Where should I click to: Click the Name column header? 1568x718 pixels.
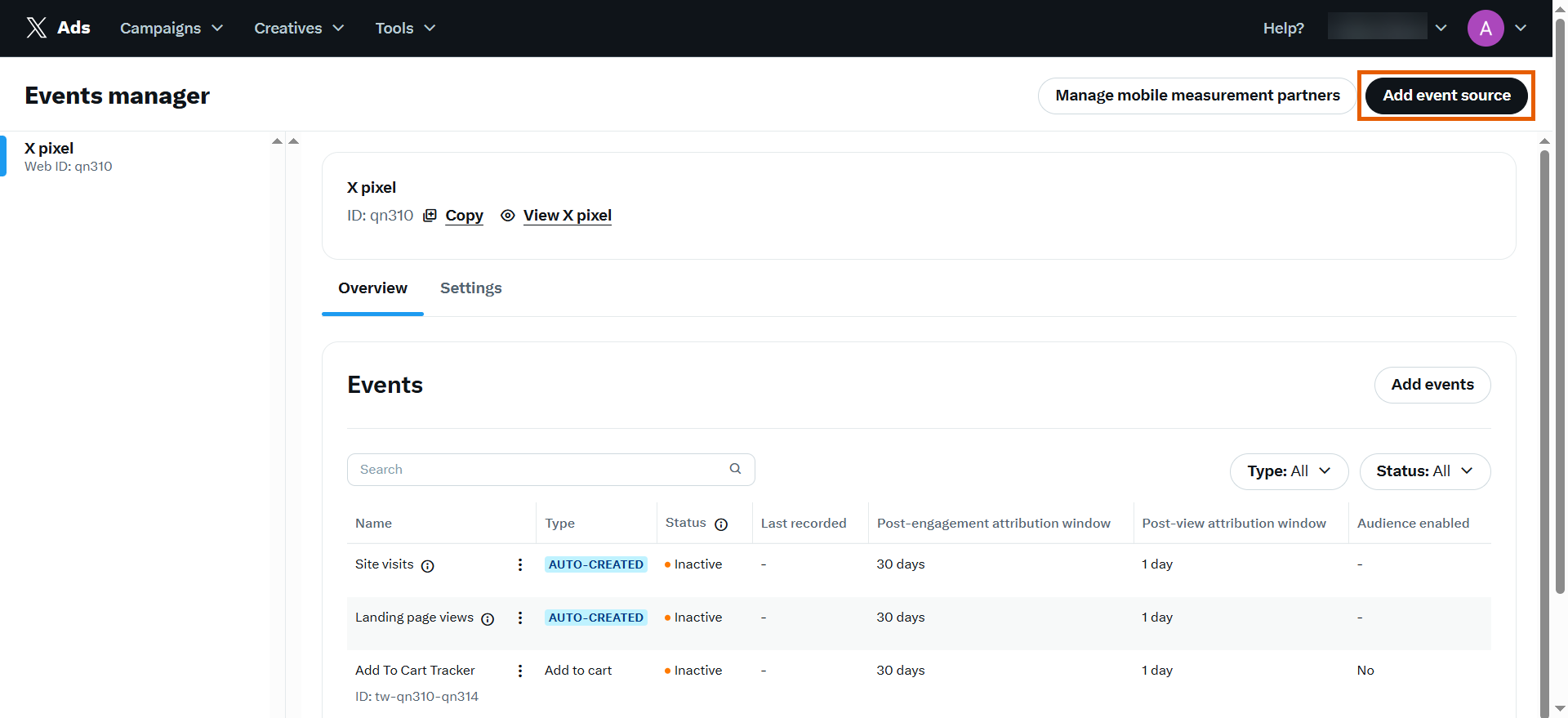point(373,524)
